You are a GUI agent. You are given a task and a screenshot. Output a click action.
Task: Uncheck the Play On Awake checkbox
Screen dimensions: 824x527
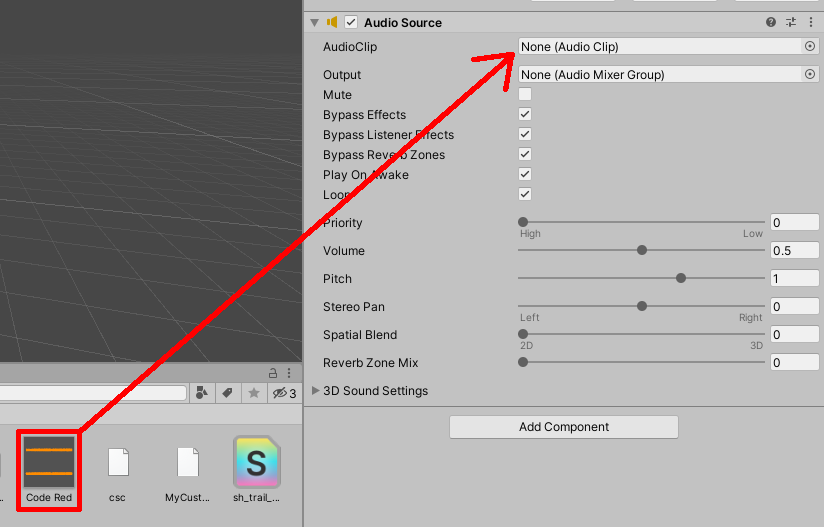pyautogui.click(x=525, y=174)
